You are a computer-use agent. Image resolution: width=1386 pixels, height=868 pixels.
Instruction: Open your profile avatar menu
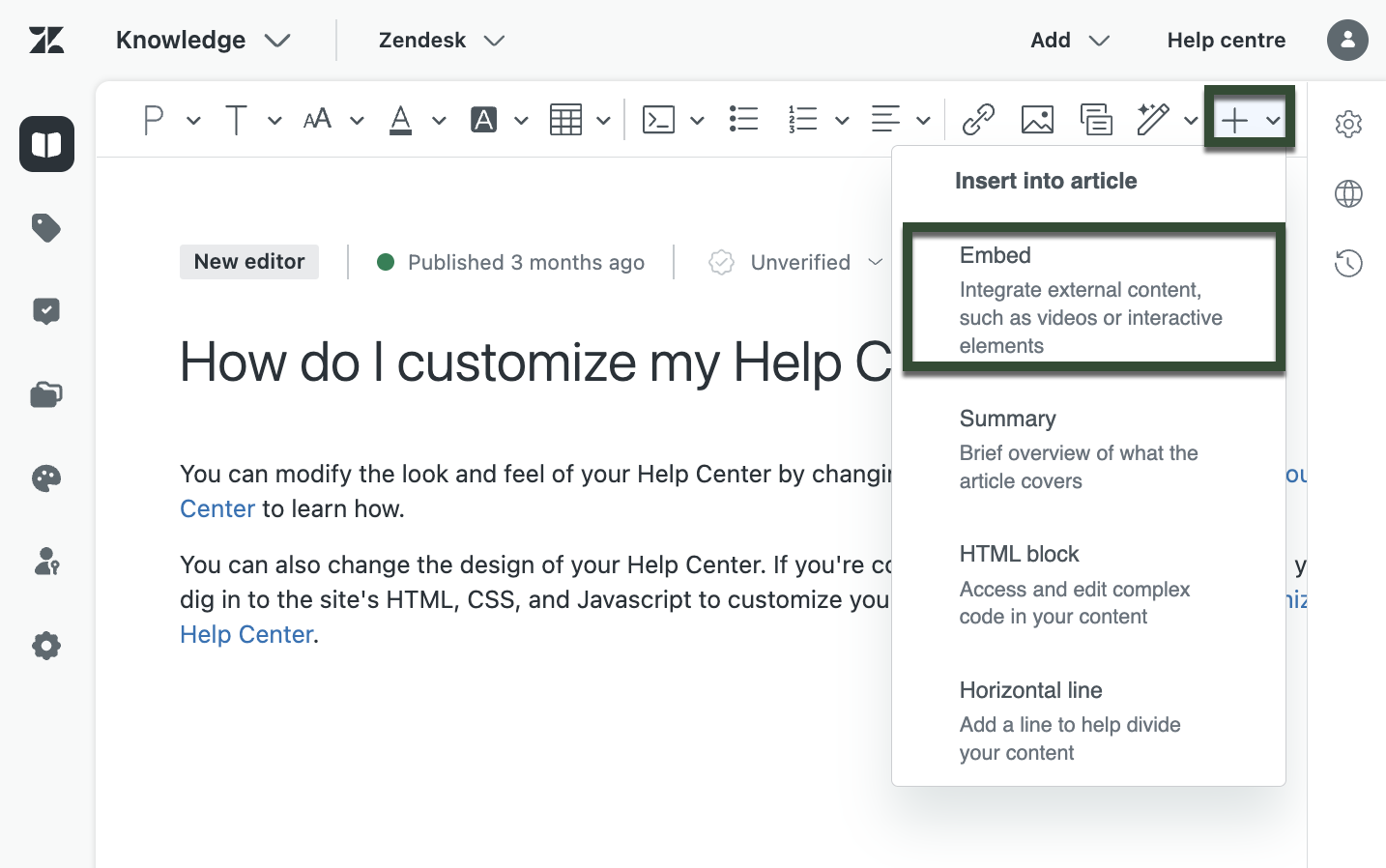point(1347,40)
